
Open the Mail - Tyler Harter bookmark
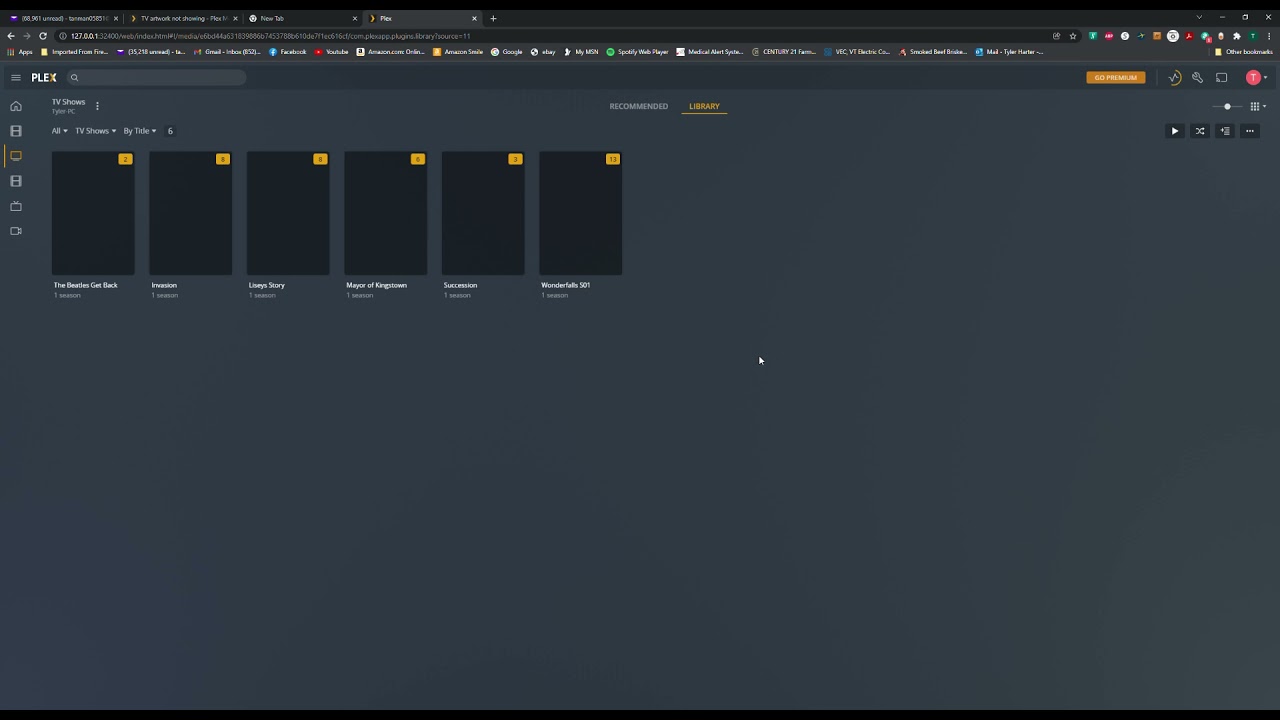[x=1010, y=52]
